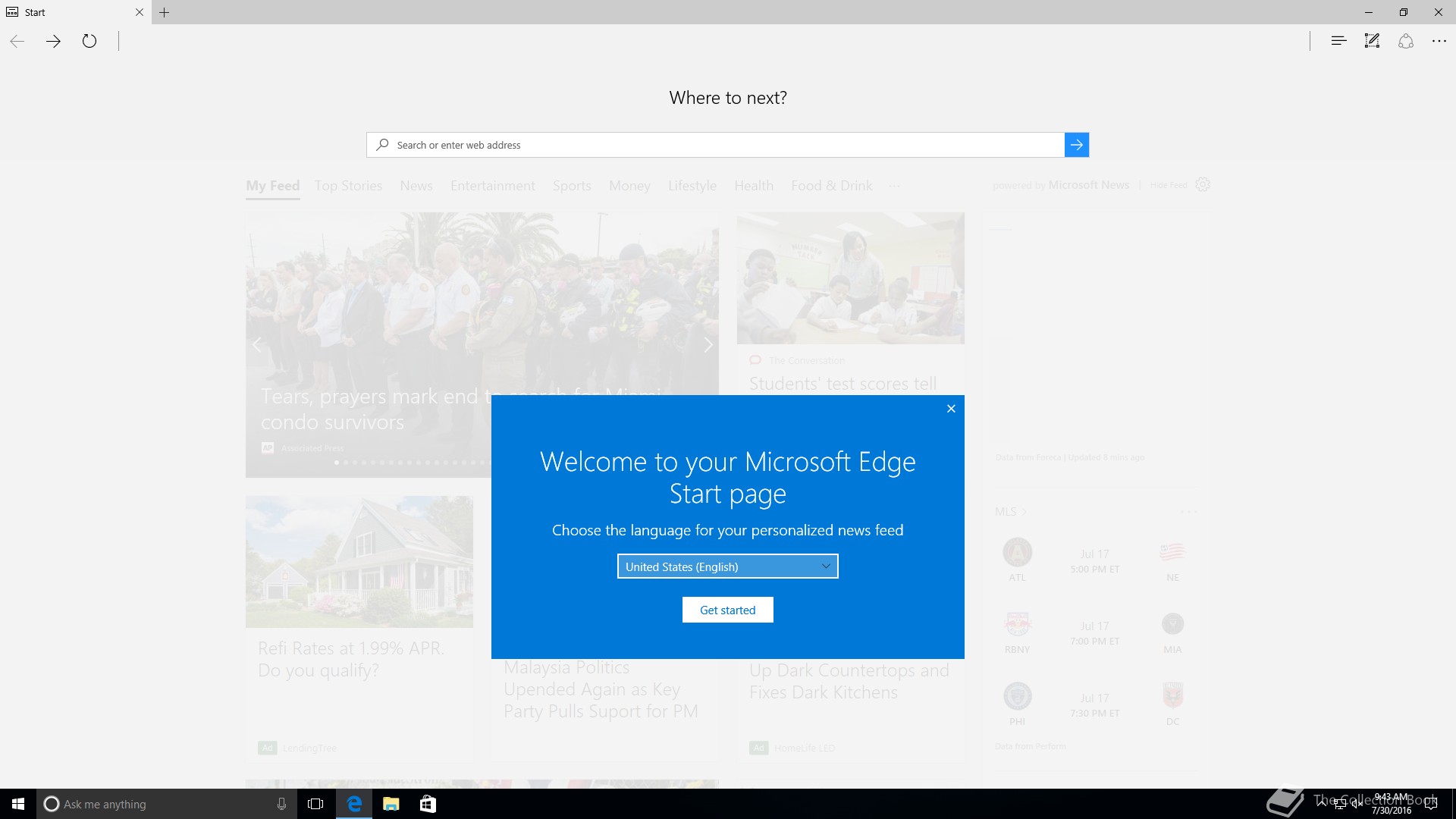
Task: Click the Search or enter web address field
Action: point(715,145)
